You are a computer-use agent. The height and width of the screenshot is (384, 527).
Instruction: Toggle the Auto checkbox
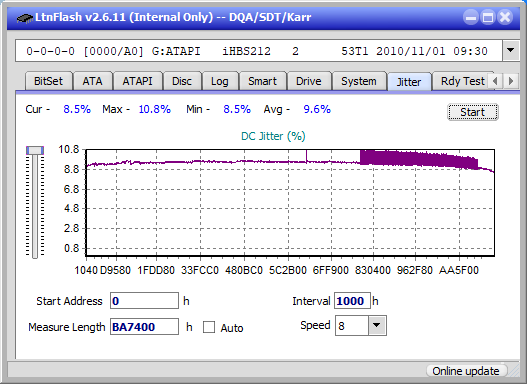click(x=209, y=327)
